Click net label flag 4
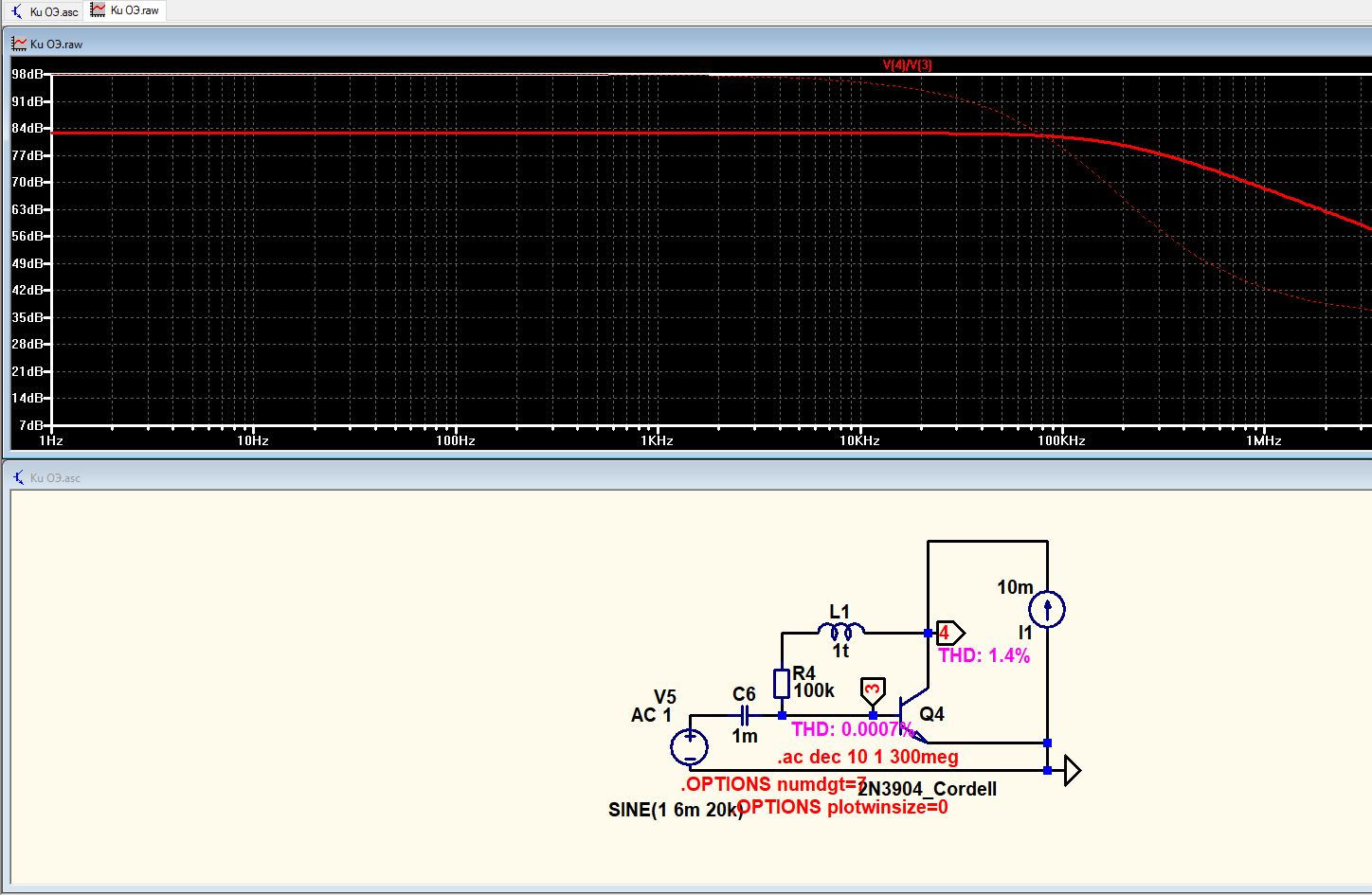This screenshot has width=1372, height=895. (949, 633)
